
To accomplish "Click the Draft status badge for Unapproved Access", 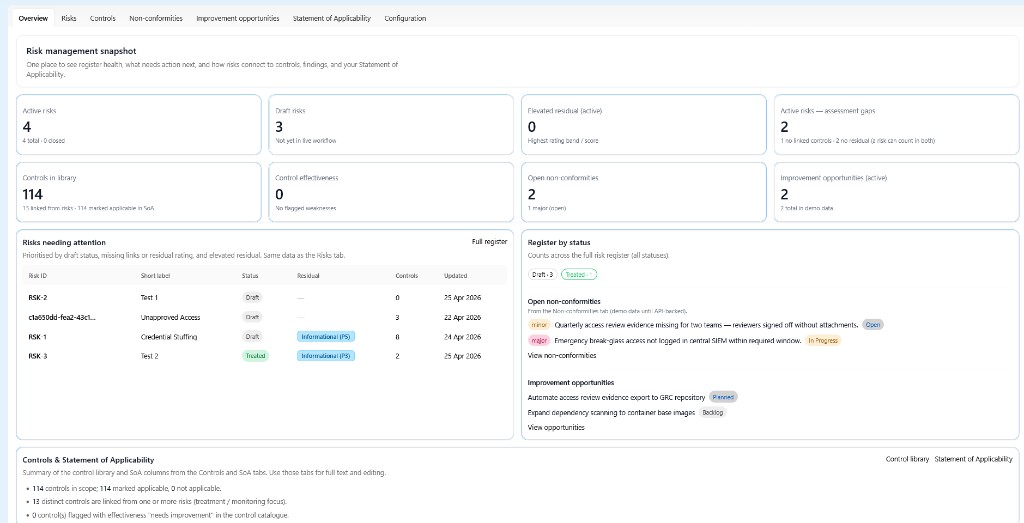I will click(x=252, y=317).
